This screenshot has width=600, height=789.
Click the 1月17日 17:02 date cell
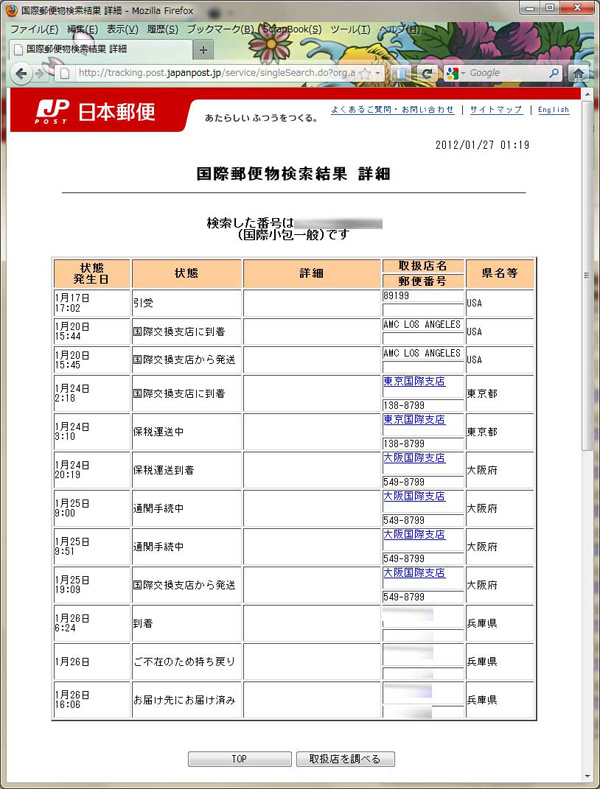pyautogui.click(x=92, y=303)
